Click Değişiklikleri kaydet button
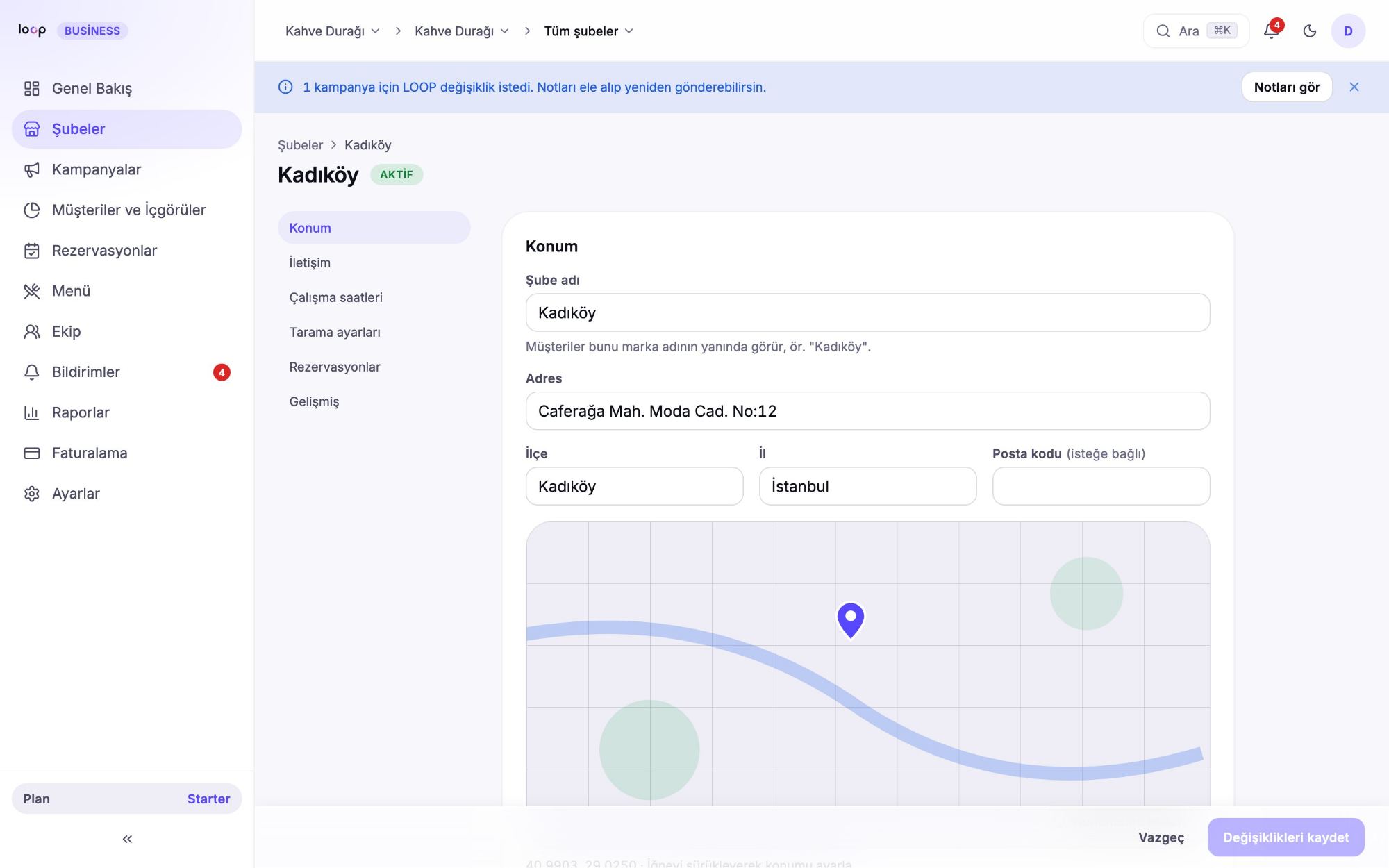1389x868 pixels. click(x=1286, y=837)
